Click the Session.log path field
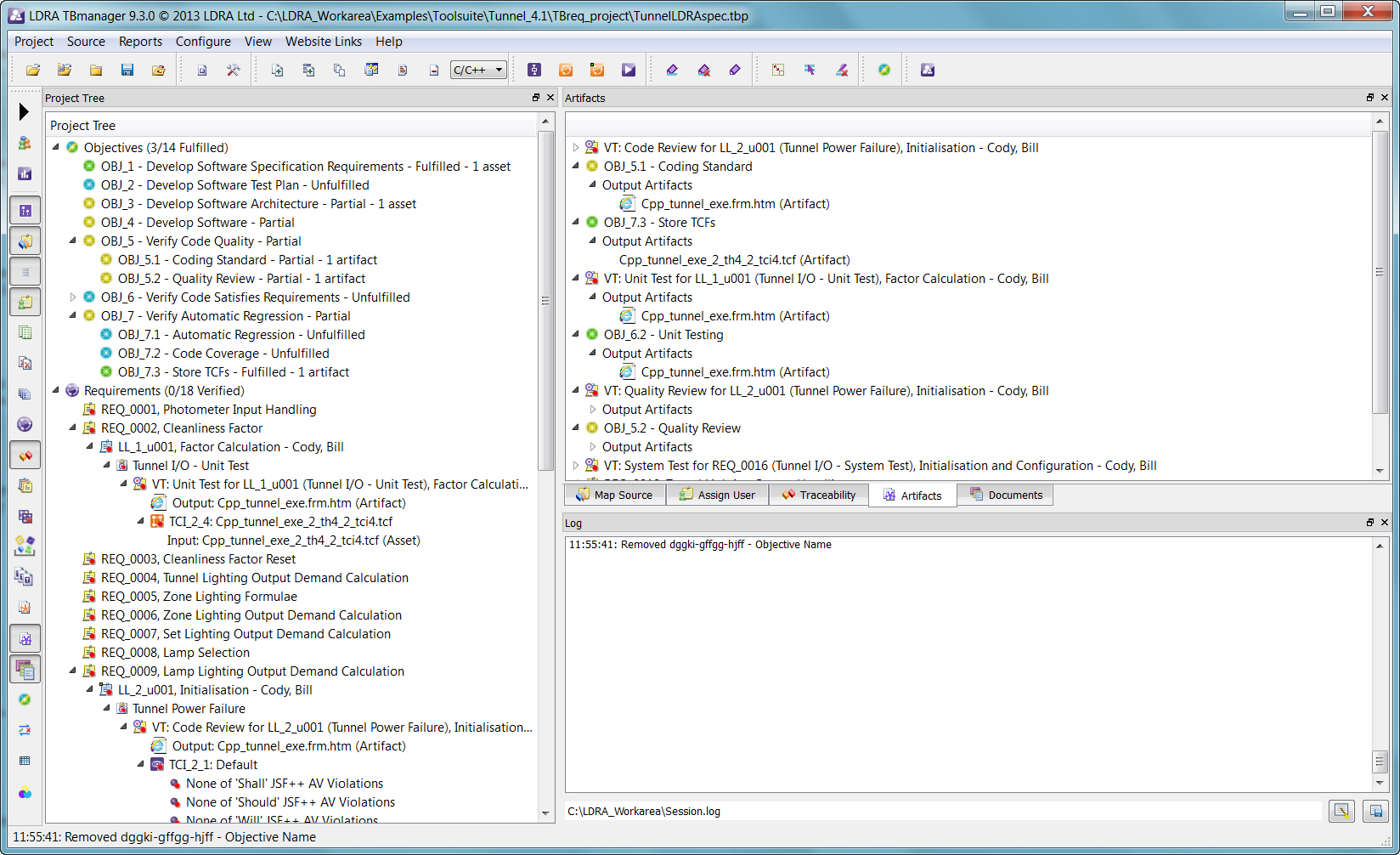Viewport: 1400px width, 855px height. 943,811
